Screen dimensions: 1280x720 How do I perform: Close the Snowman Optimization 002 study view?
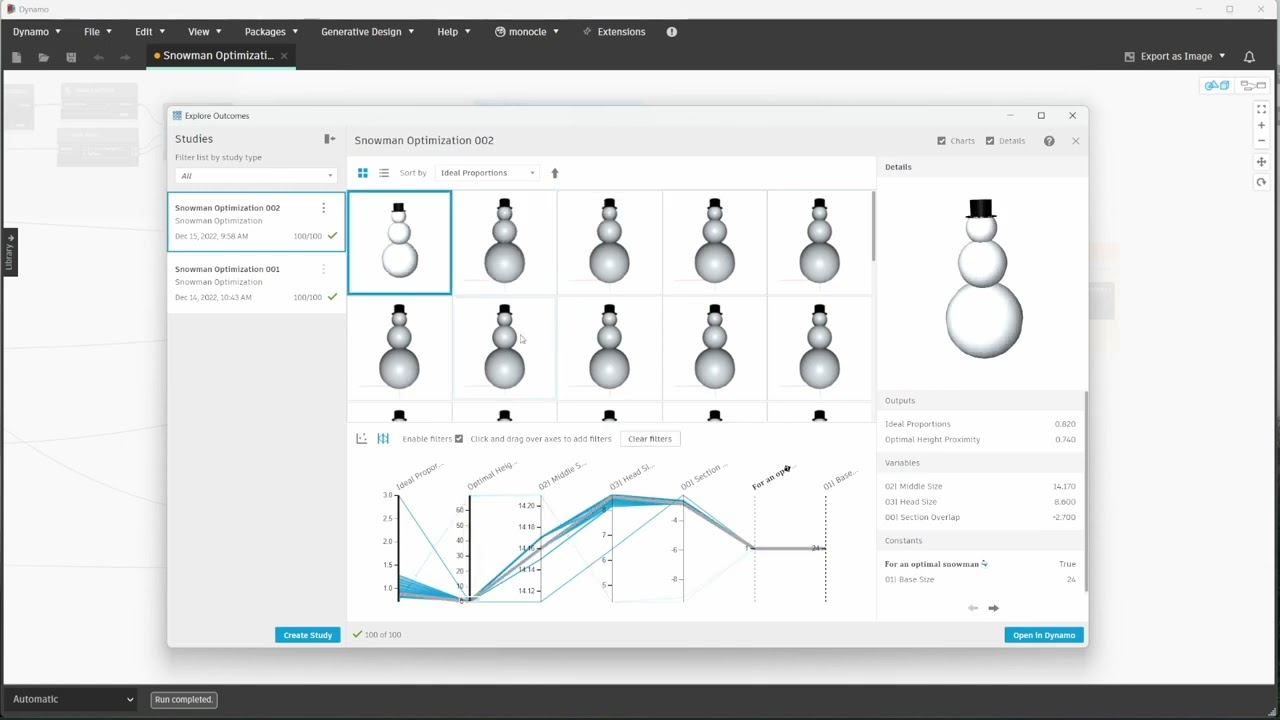tap(1076, 141)
